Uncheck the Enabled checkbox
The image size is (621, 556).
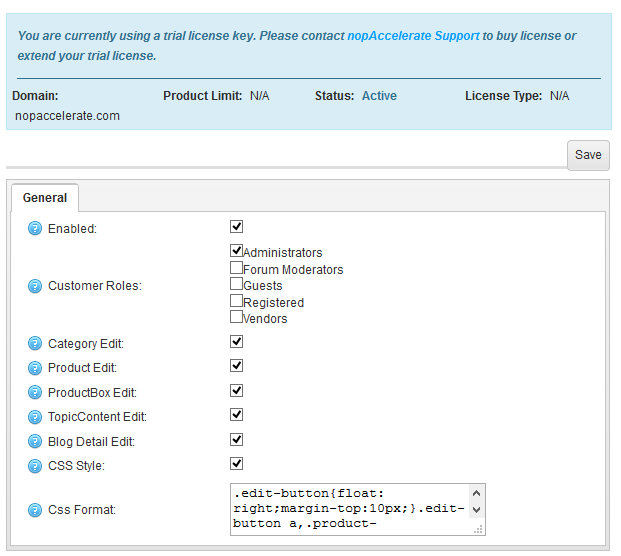237,227
